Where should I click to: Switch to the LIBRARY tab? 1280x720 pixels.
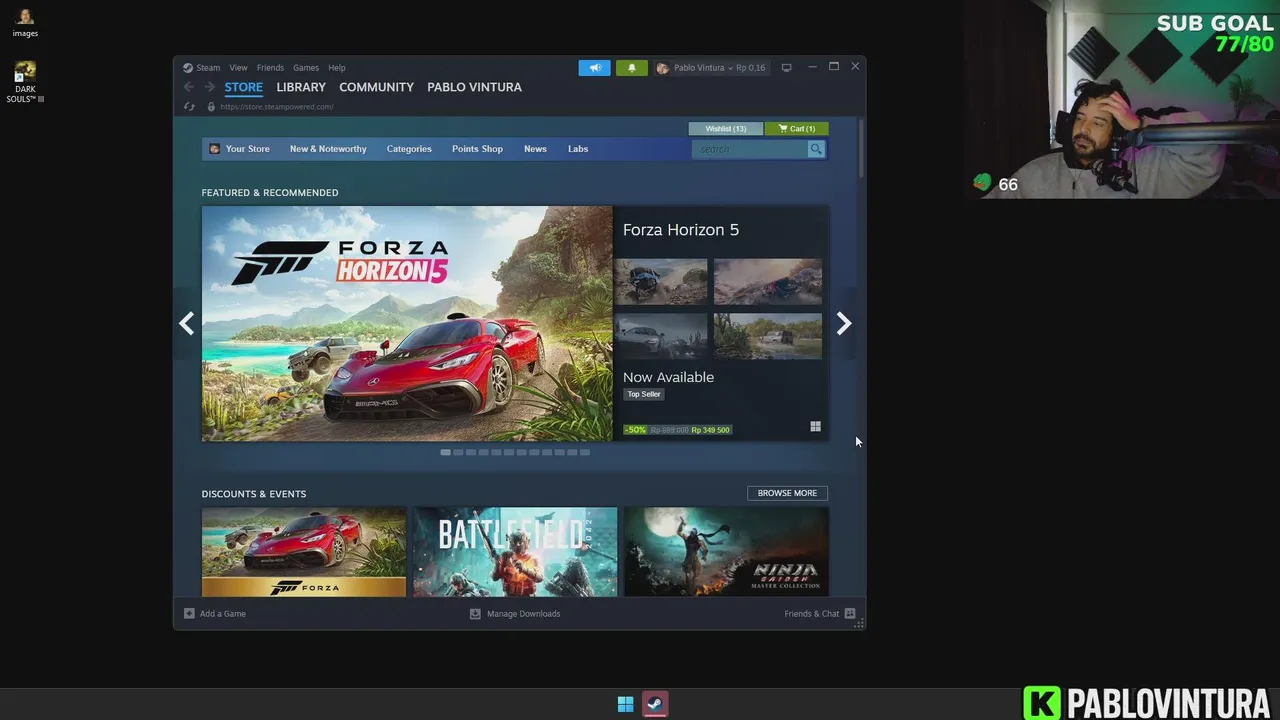[x=301, y=87]
